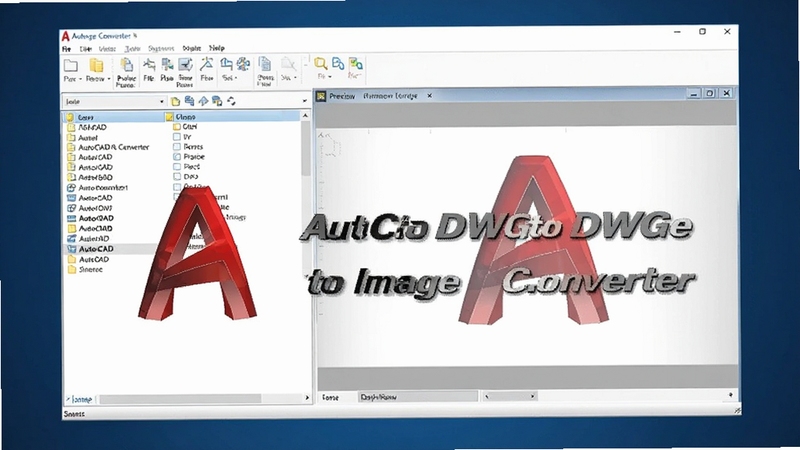The height and width of the screenshot is (450, 800).
Task: Click right arrow of file list horizontal scrollbar
Action: [307, 397]
